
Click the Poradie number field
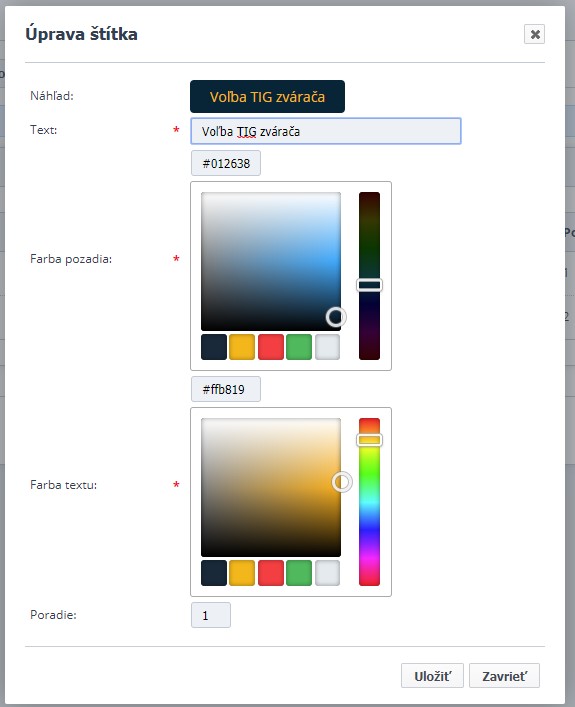[x=211, y=615]
